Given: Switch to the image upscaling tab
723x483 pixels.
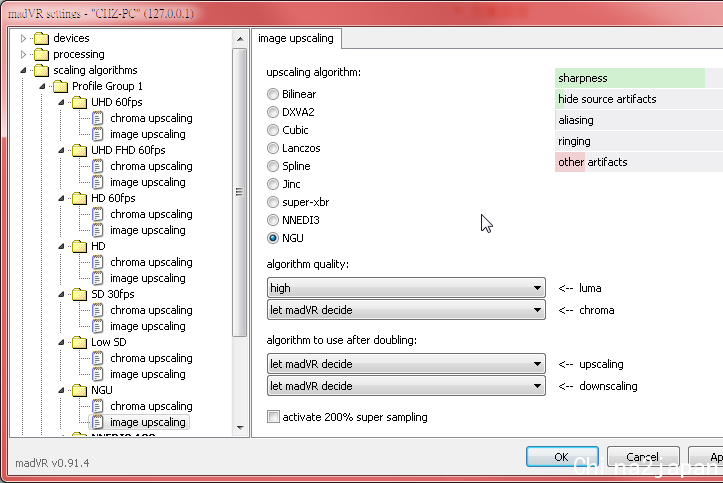Looking at the screenshot, I should pyautogui.click(x=297, y=39).
